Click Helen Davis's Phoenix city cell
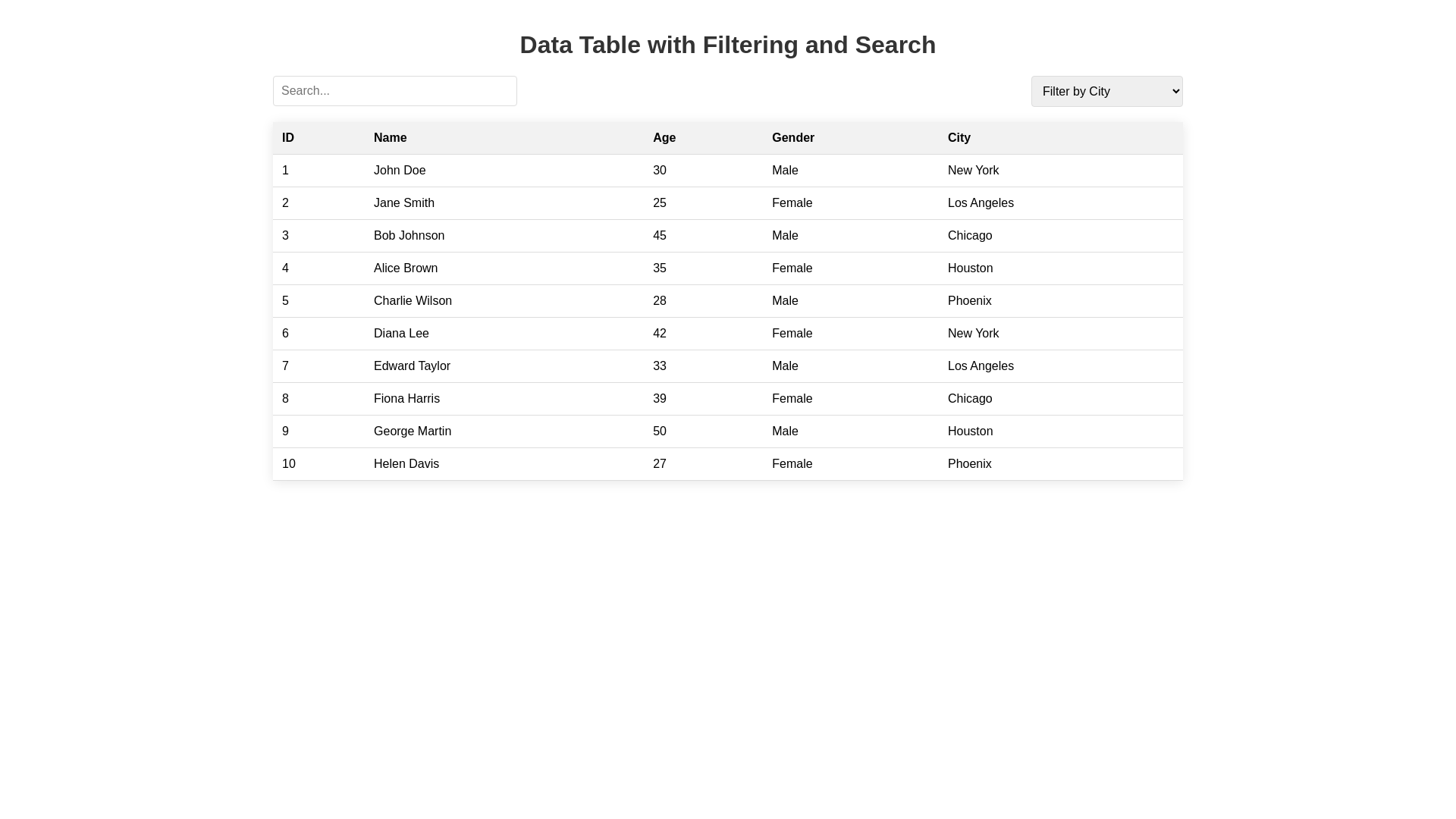1456x819 pixels. (x=969, y=464)
